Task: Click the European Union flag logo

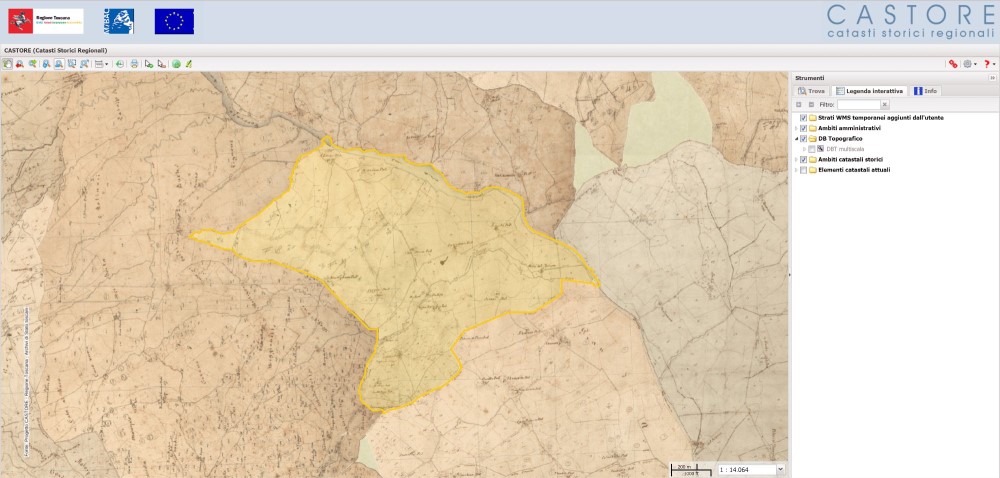Action: [x=174, y=21]
